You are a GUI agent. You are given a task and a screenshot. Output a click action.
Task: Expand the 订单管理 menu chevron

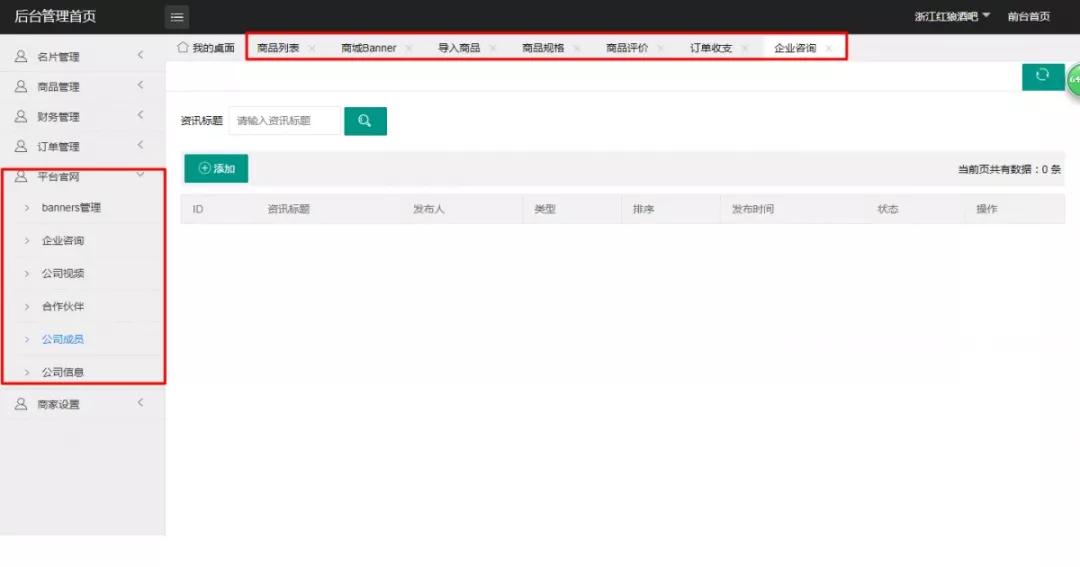[141, 145]
